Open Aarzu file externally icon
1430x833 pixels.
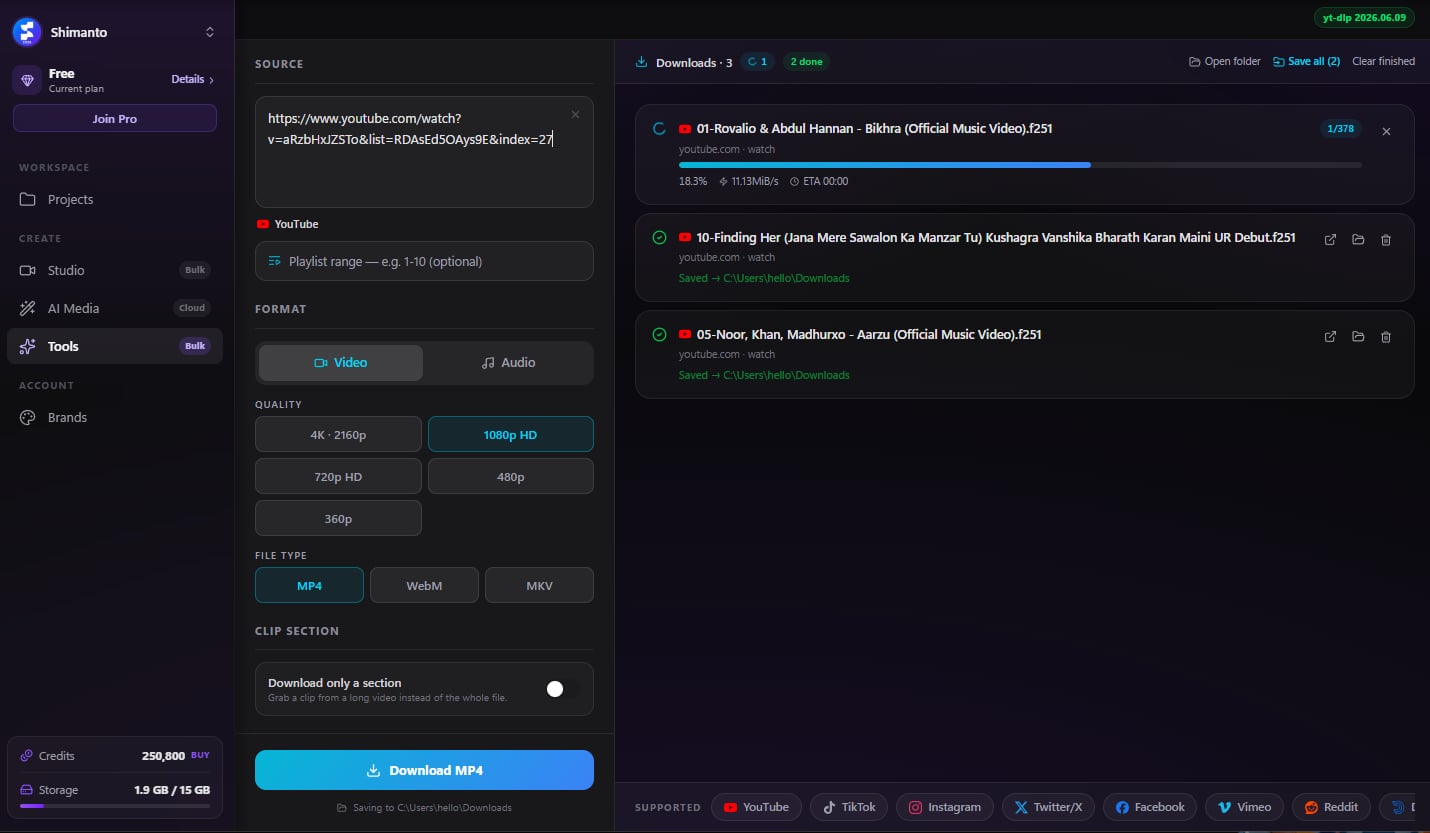click(1330, 337)
